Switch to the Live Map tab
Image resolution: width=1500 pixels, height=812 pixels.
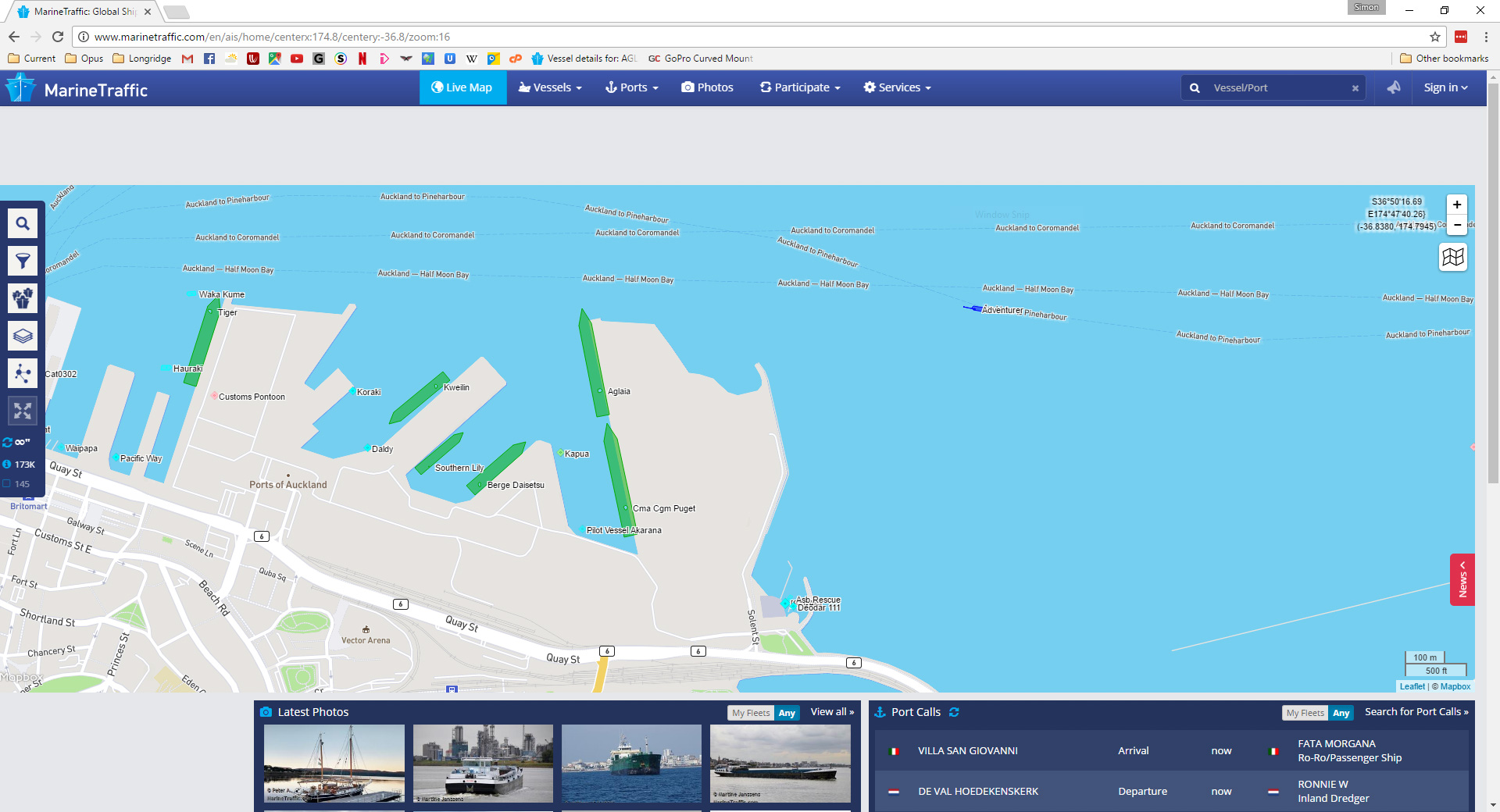pyautogui.click(x=462, y=87)
